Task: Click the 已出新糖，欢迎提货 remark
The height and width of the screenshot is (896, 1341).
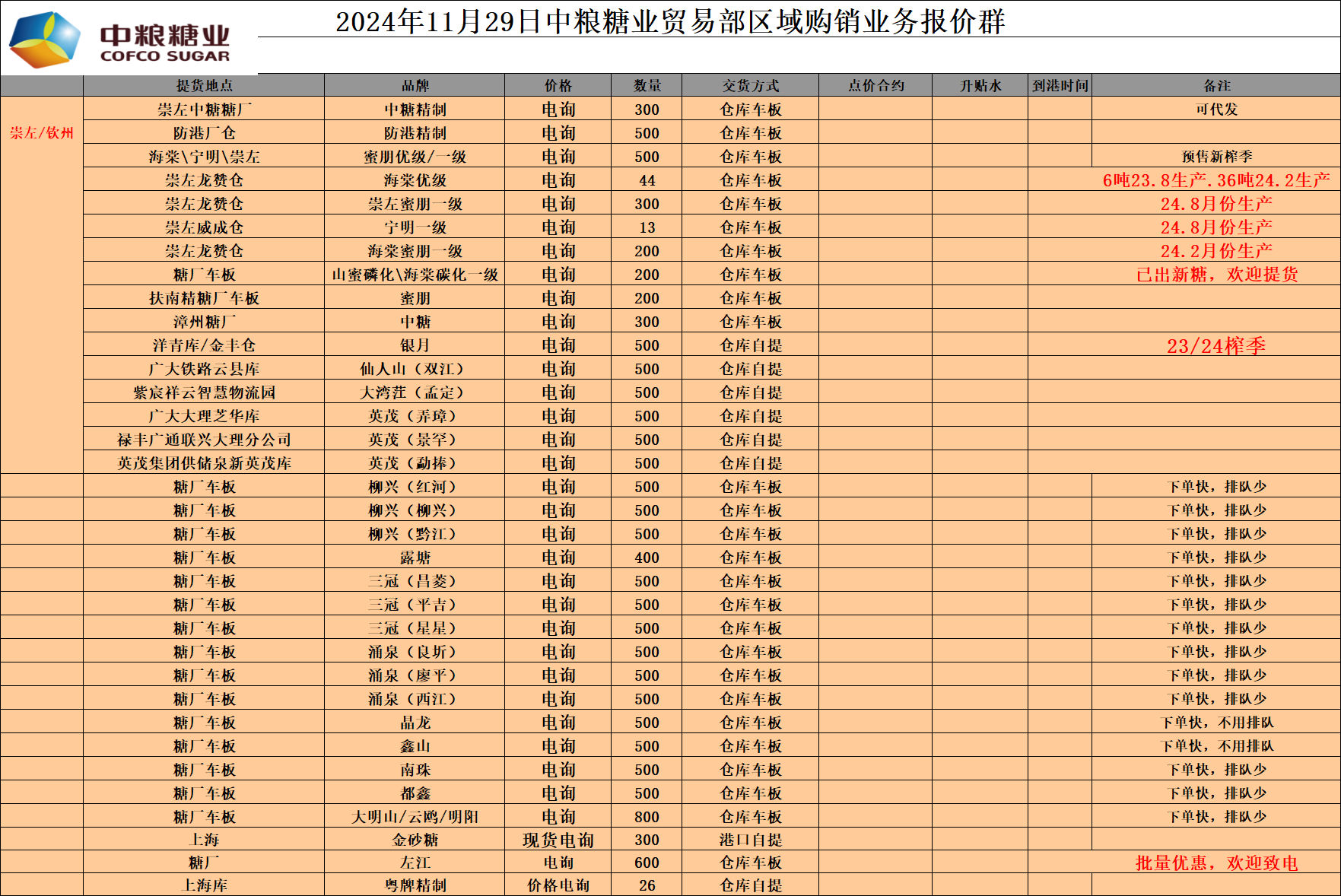Action: (1216, 275)
